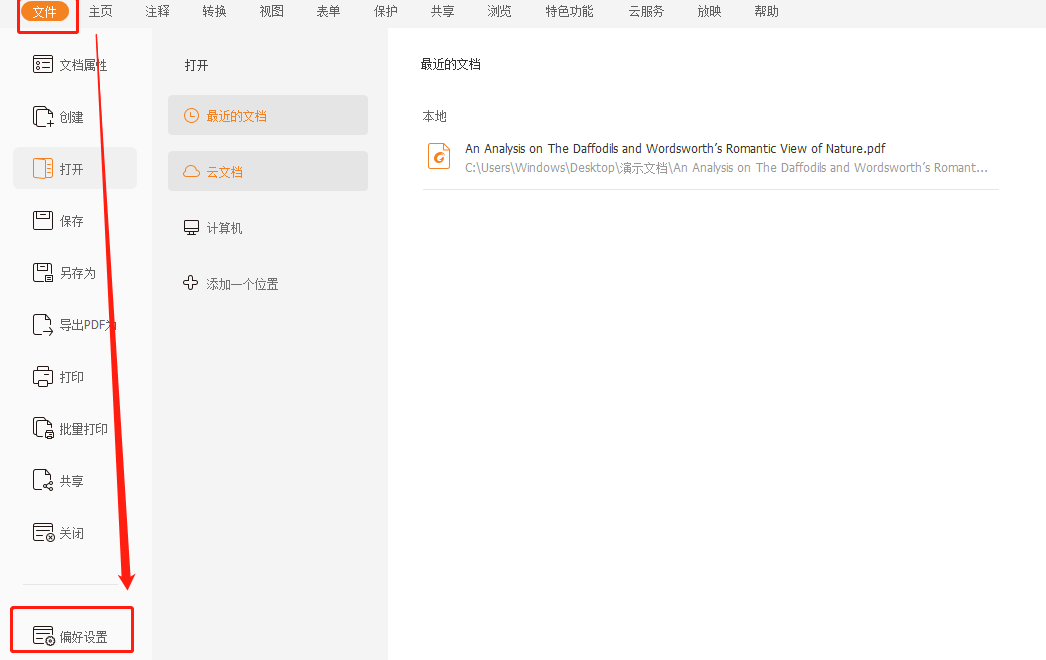Select the 共享 share icon
Viewport: 1046px width, 660px height.
(x=60, y=480)
